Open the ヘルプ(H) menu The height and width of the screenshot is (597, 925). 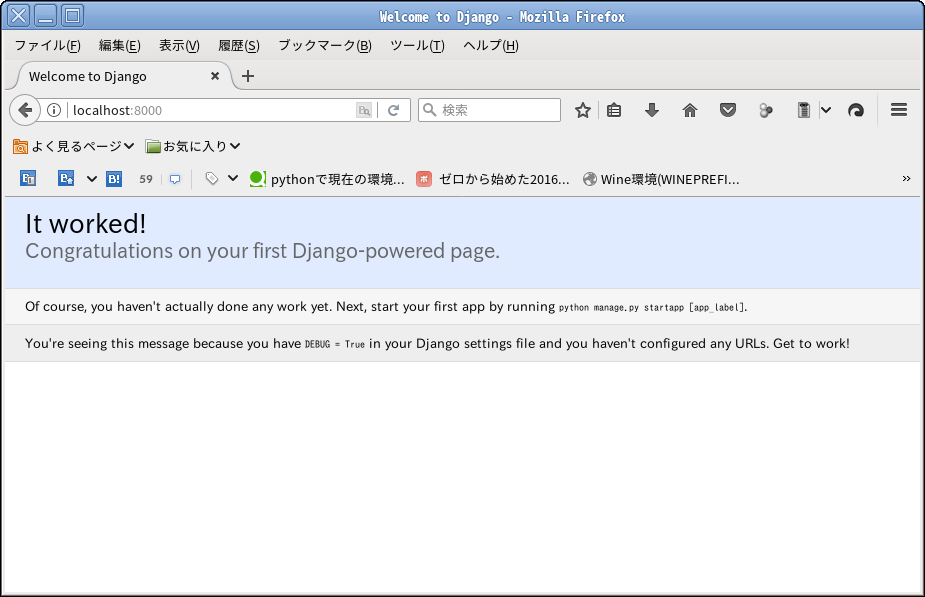click(x=491, y=45)
